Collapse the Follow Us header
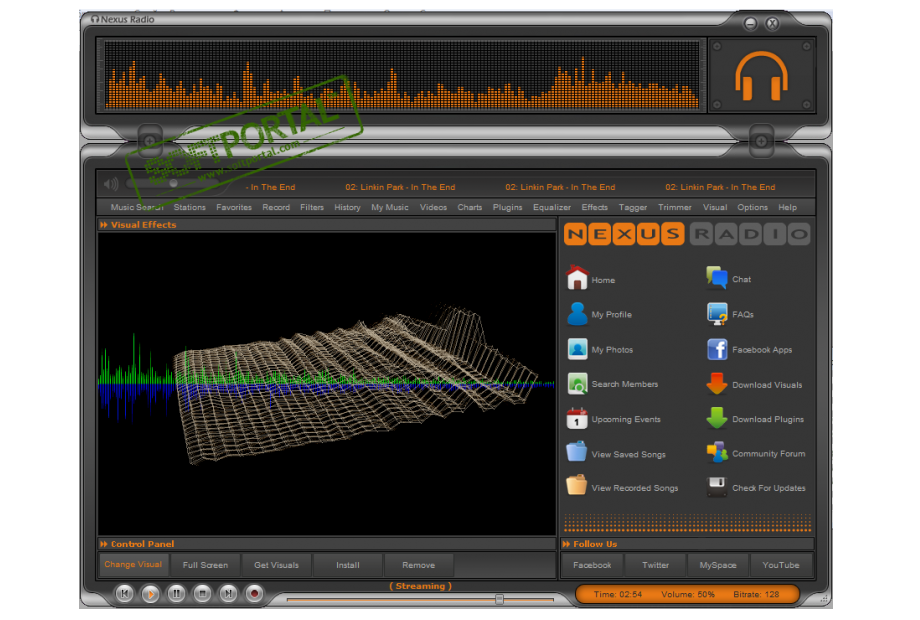The image size is (920, 620). (x=687, y=544)
